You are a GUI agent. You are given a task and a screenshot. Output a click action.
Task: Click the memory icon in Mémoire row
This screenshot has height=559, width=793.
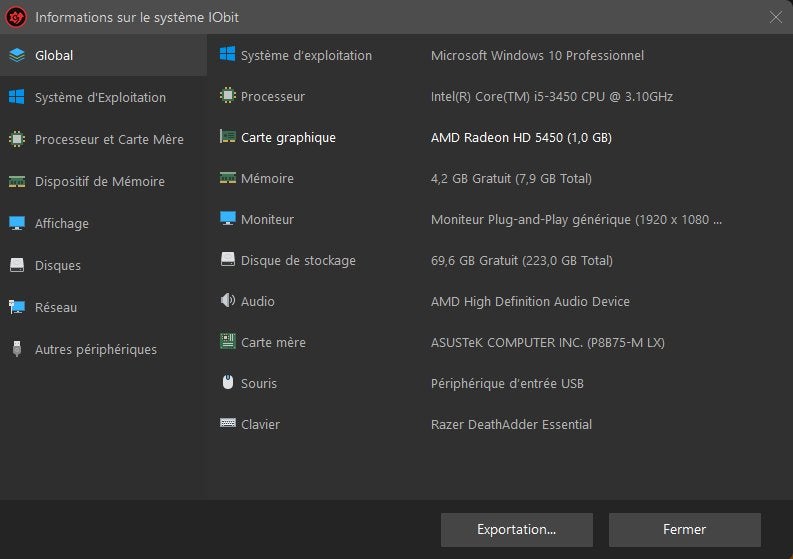pos(228,178)
